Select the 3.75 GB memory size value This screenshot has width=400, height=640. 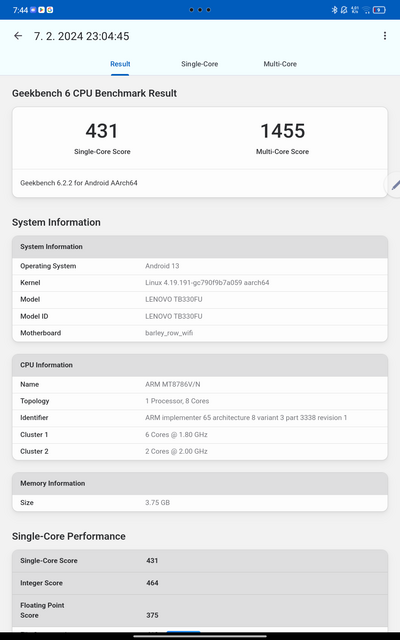[158, 502]
